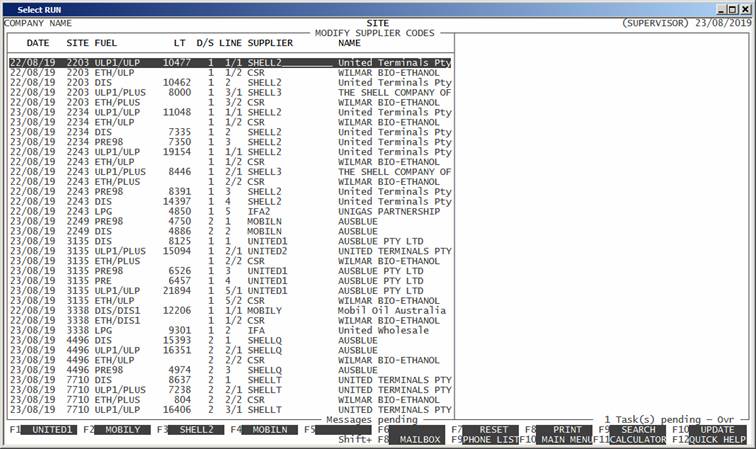
Task: Click the United Wholesale name
Action: click(x=383, y=330)
